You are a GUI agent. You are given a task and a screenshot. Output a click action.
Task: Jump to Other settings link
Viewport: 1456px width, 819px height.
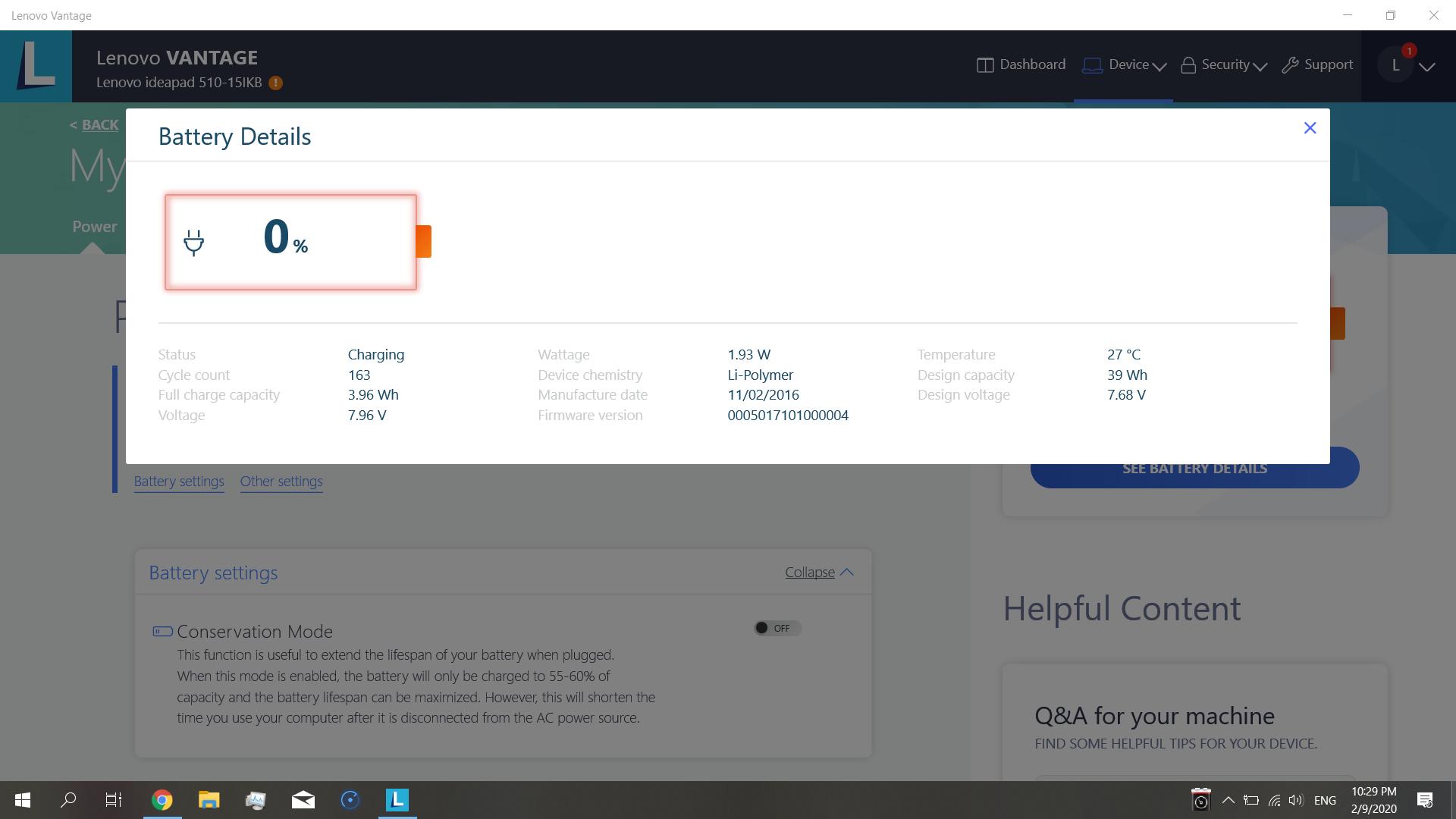pos(281,482)
